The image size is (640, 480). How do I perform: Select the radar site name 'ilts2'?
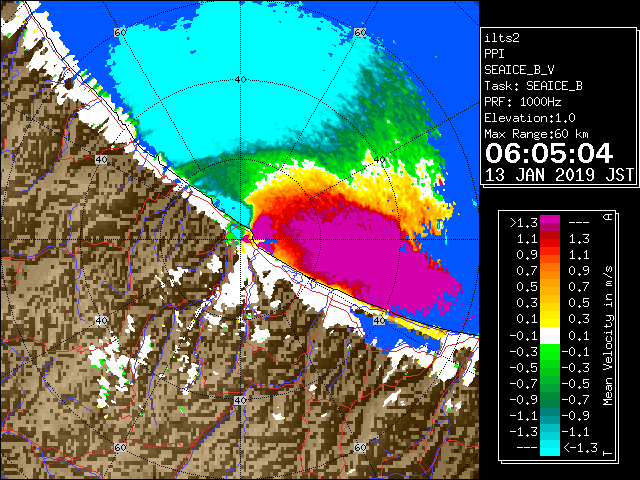[502, 38]
